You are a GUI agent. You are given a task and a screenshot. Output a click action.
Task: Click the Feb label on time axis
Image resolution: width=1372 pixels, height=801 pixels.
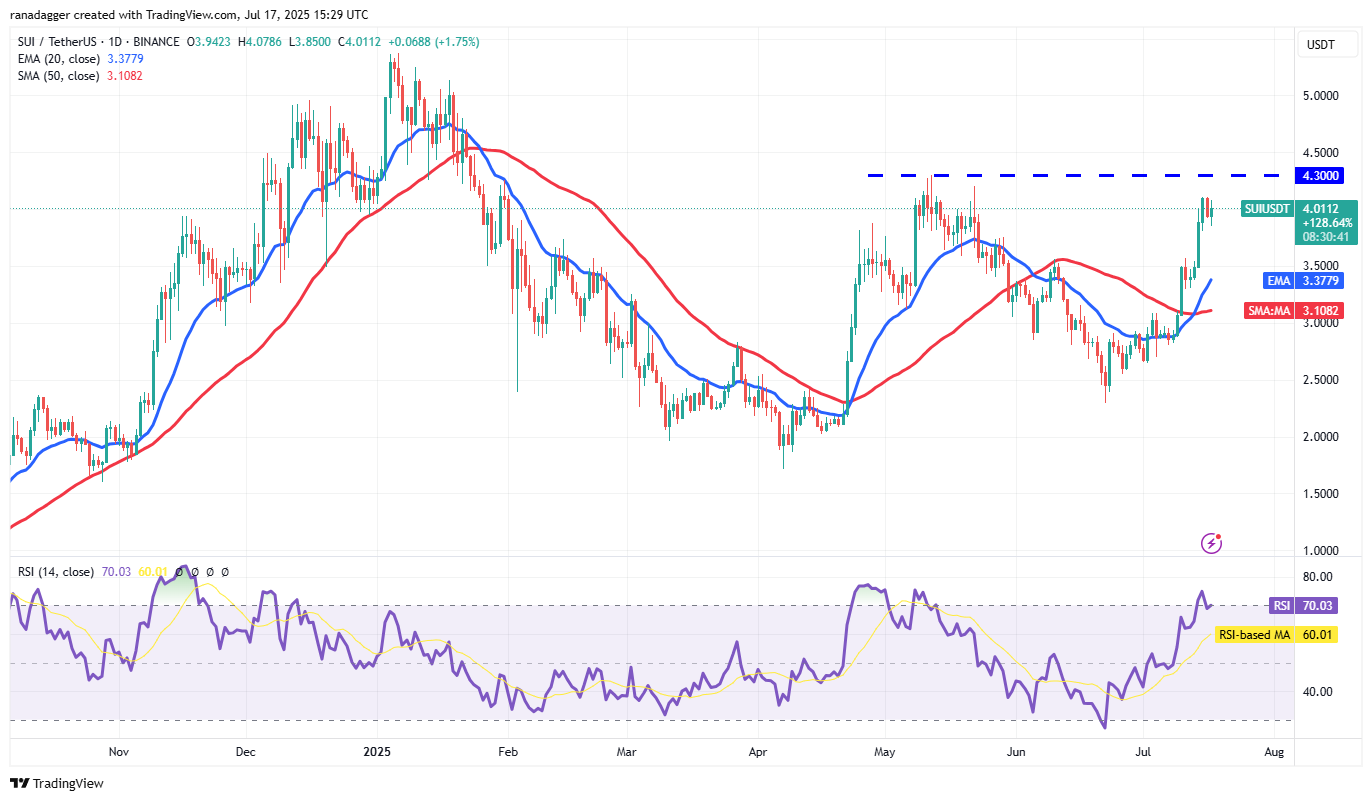point(507,750)
